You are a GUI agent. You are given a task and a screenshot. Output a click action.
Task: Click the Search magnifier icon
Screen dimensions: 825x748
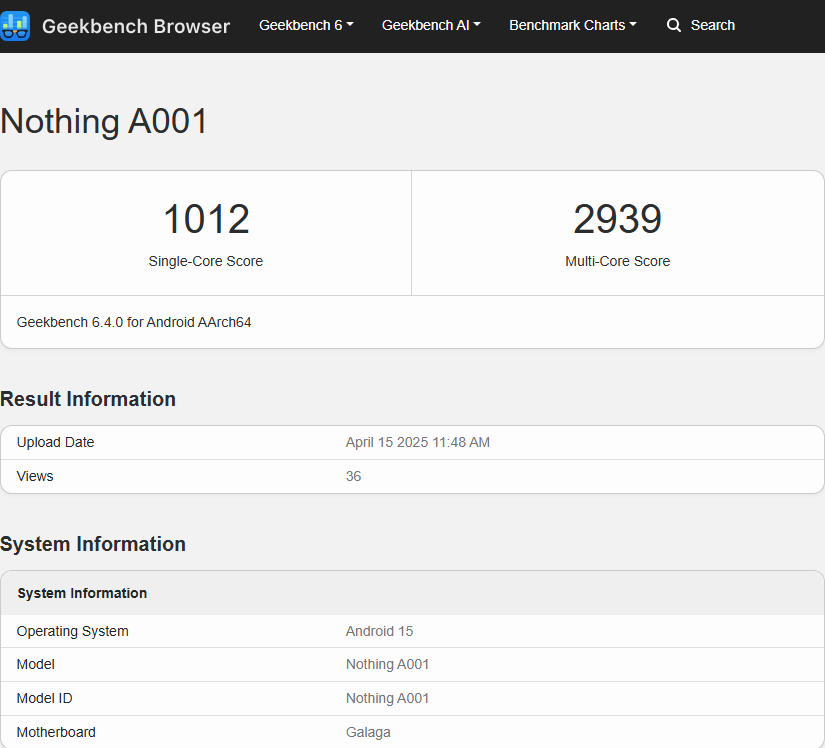coord(673,25)
